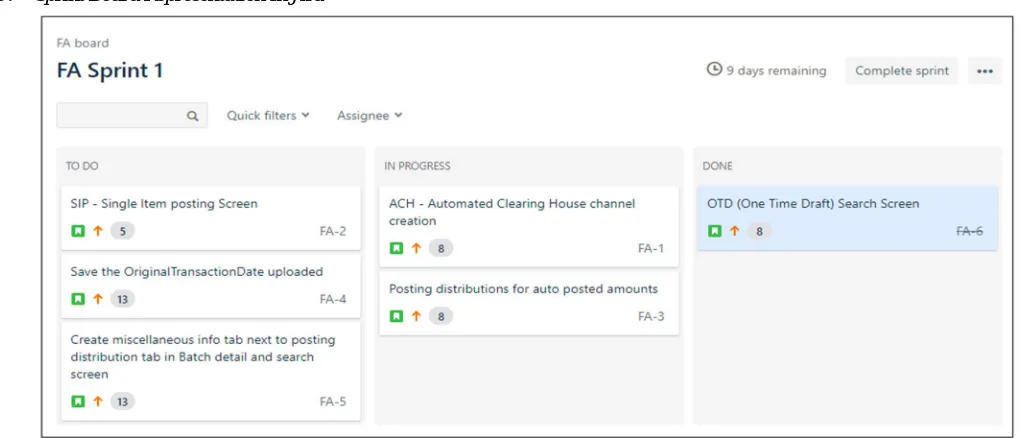This screenshot has height=438, width=1020.
Task: Open ACH - Automated Clearing House card
Action: pyautogui.click(x=529, y=226)
